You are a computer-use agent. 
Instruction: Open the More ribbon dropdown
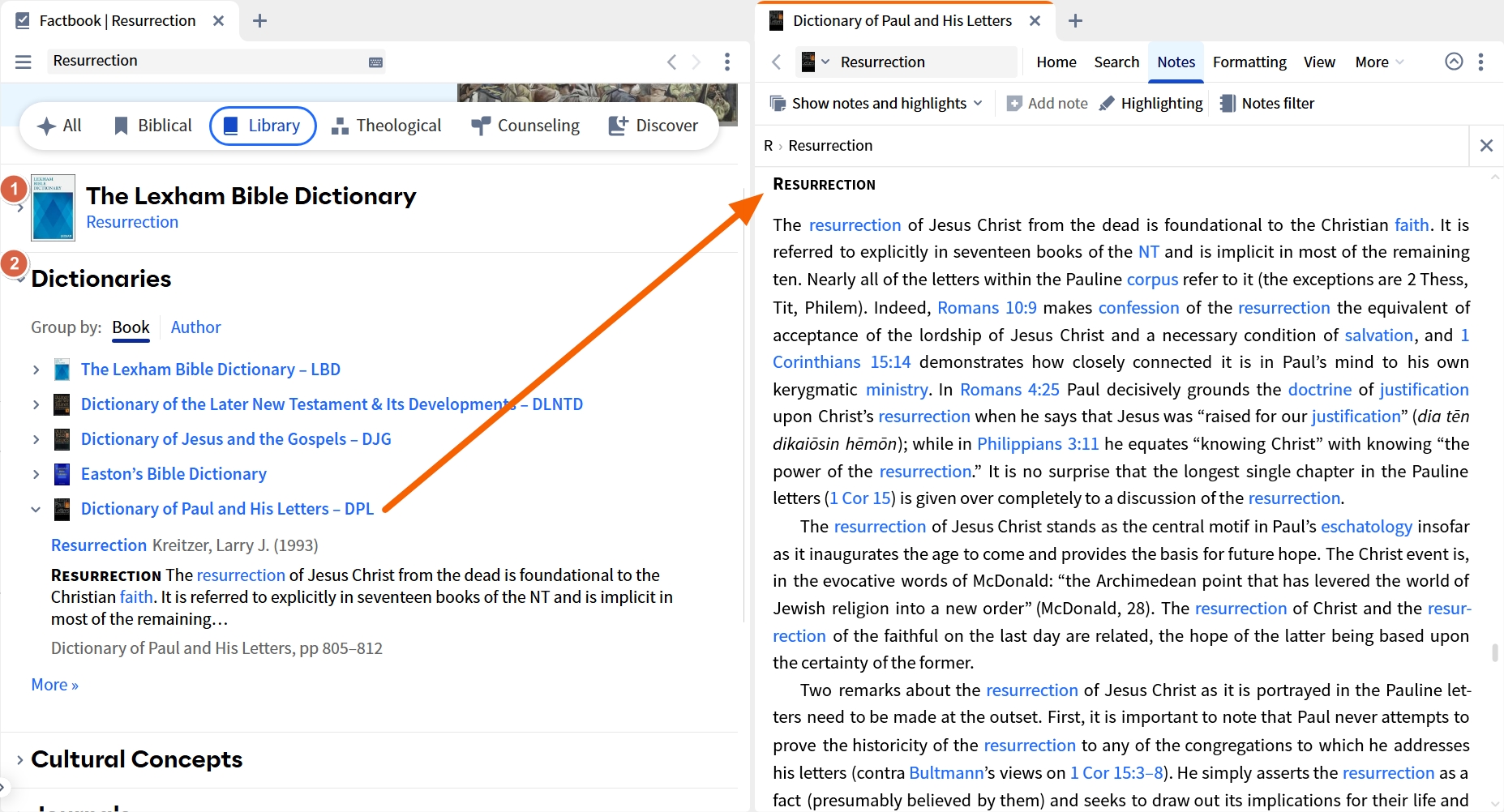pos(1378,62)
